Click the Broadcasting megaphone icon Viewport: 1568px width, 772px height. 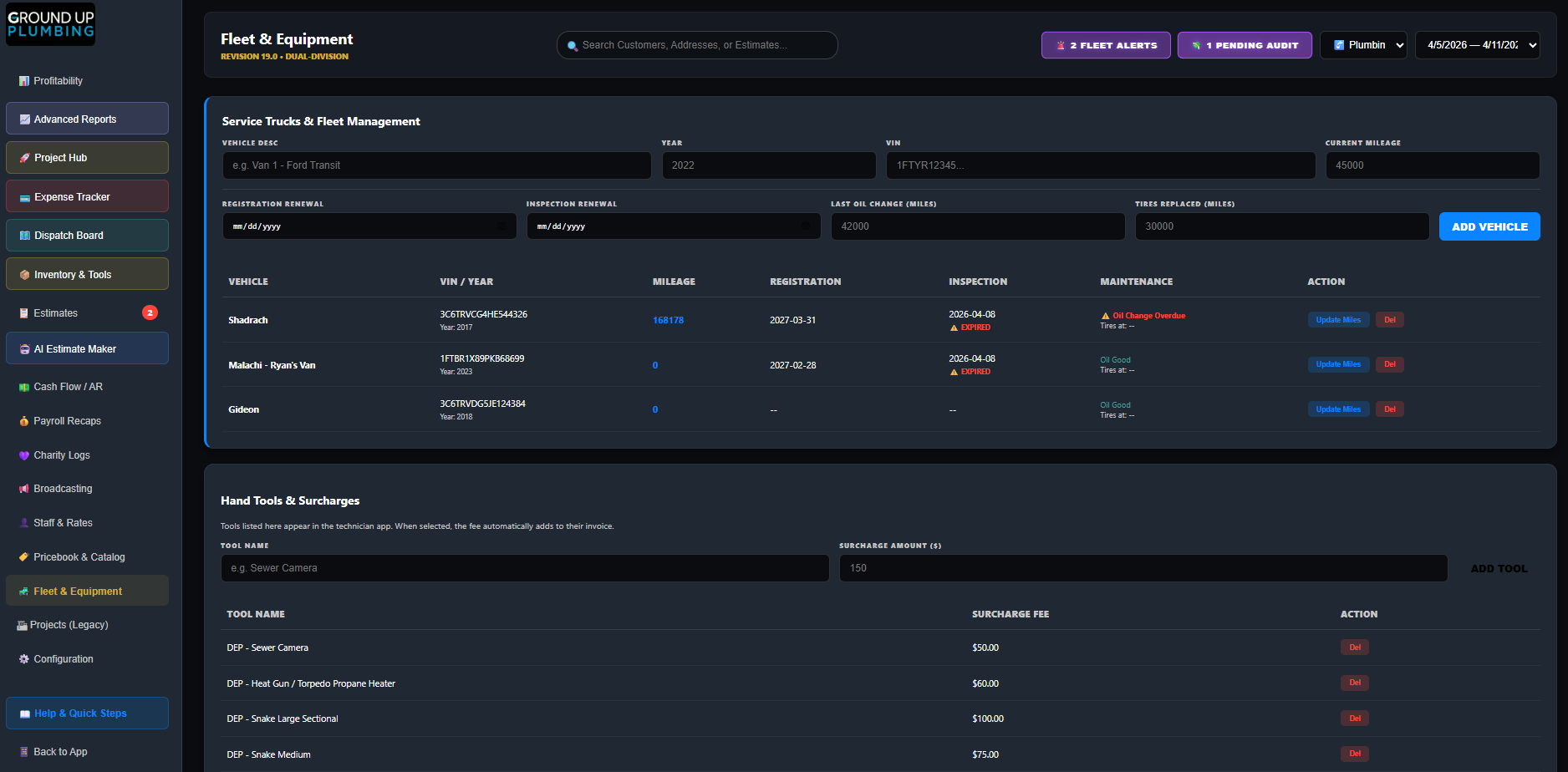(24, 489)
